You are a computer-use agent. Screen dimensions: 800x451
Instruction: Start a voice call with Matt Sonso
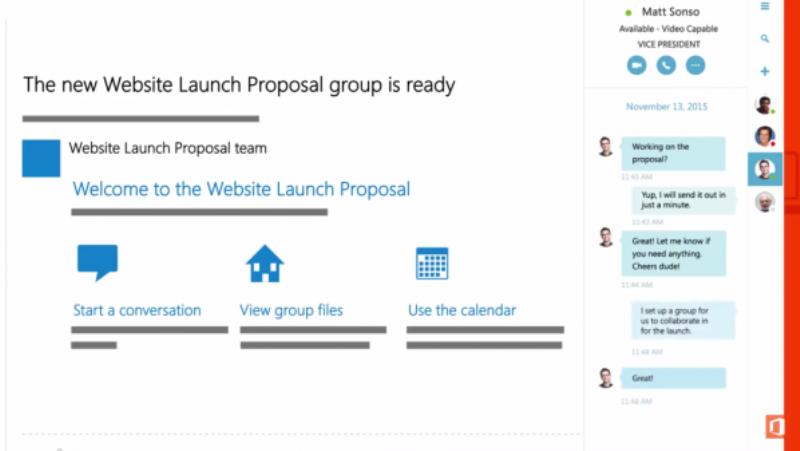coord(666,65)
